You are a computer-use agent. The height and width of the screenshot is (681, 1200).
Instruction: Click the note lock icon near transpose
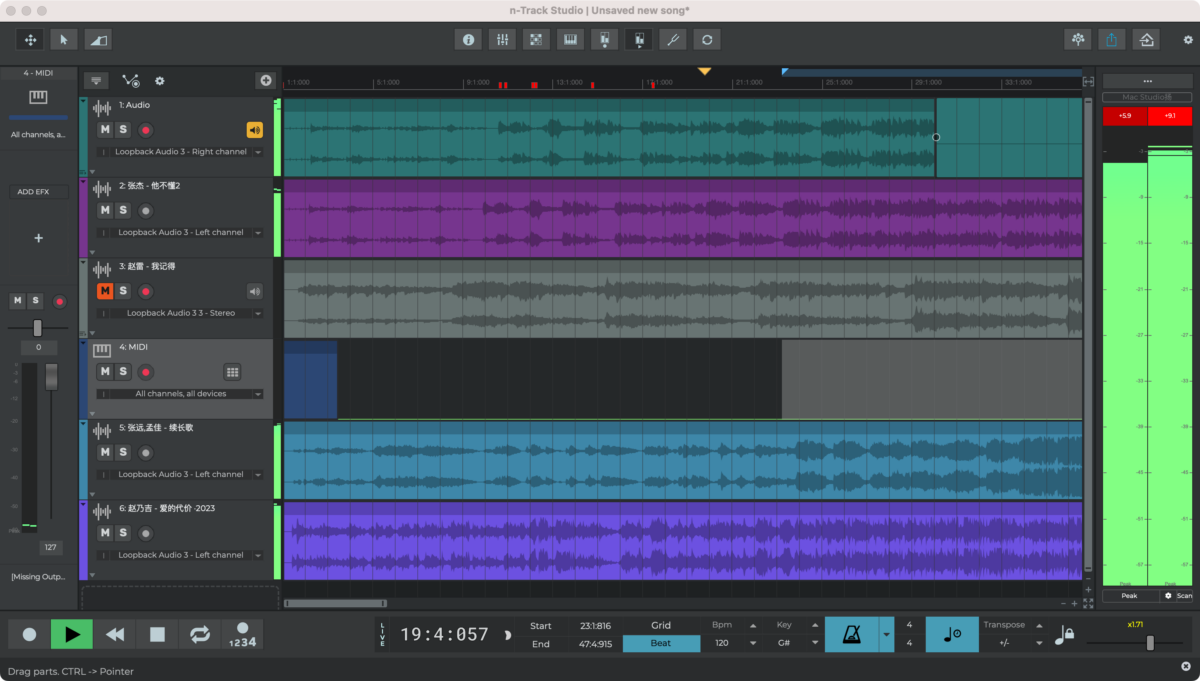click(x=1064, y=635)
